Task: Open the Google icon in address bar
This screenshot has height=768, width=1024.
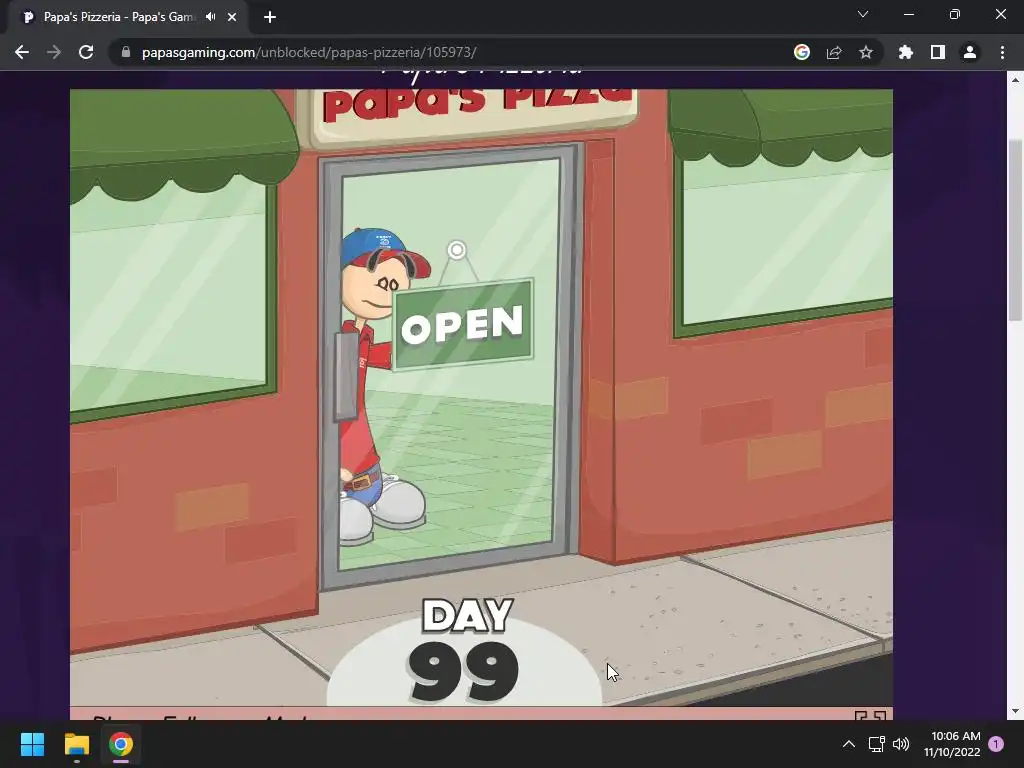Action: click(x=802, y=52)
